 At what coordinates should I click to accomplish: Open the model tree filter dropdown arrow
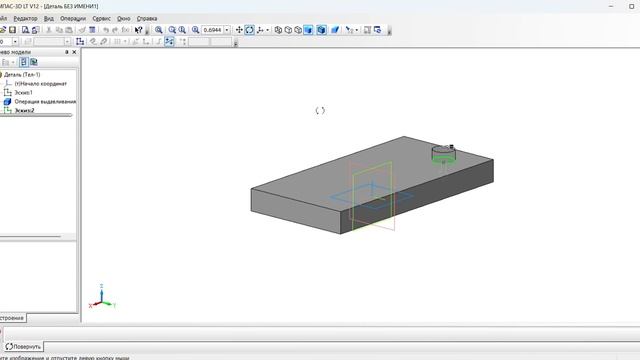(13, 62)
